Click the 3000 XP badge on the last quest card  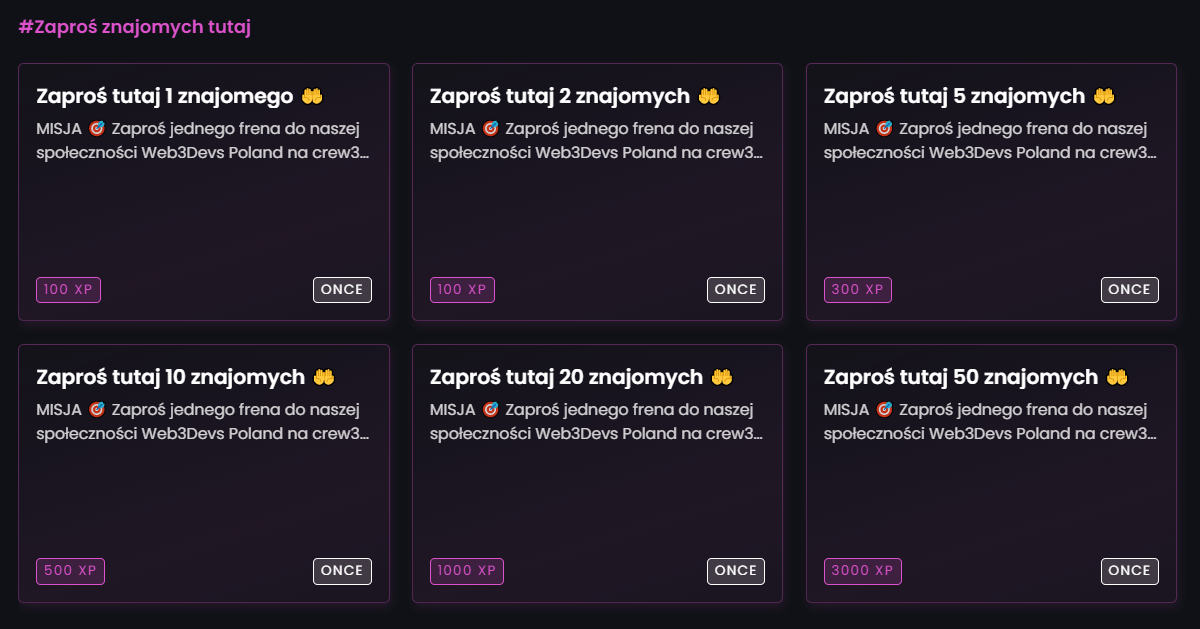[x=862, y=570]
